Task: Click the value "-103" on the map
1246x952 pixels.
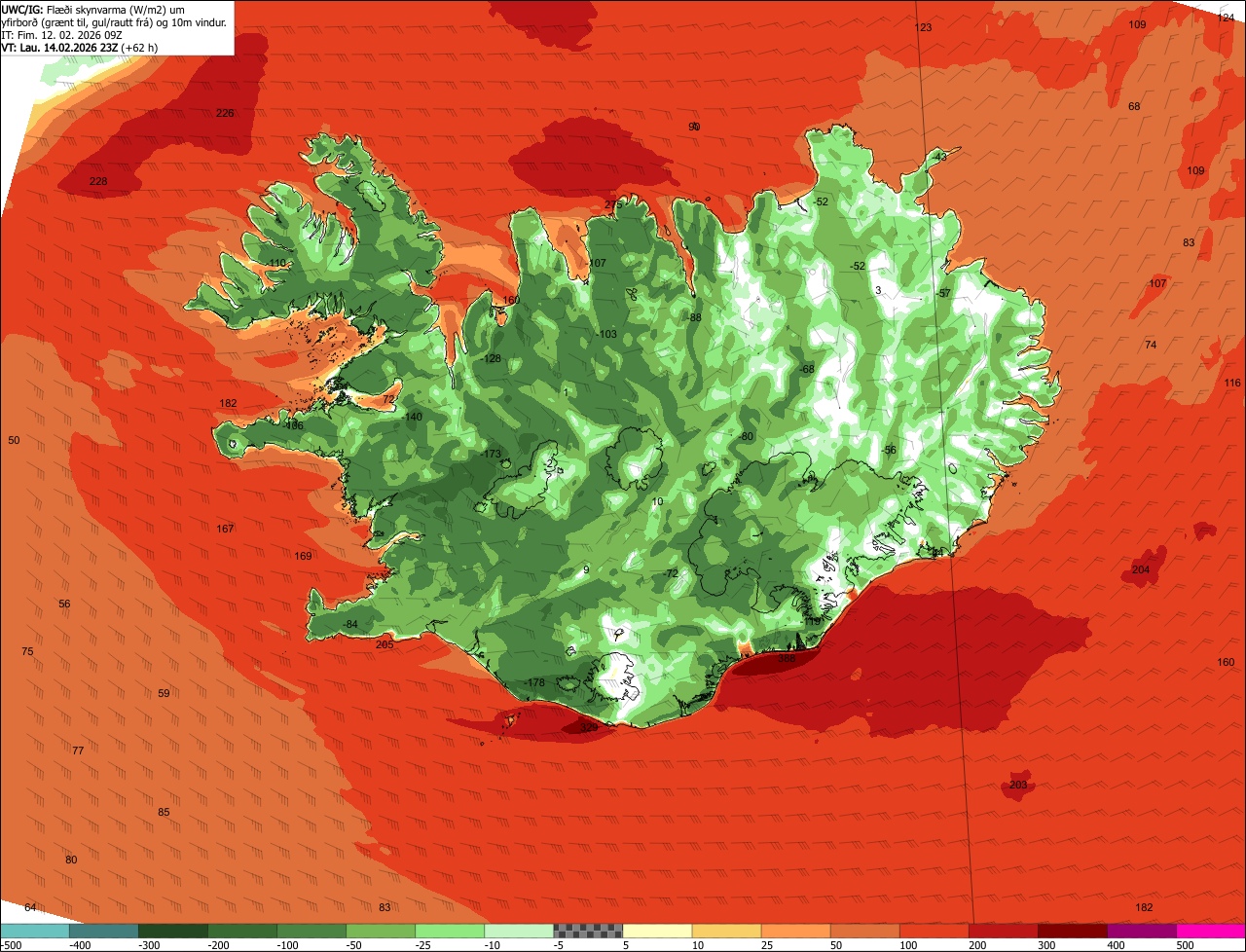Action: click(605, 334)
